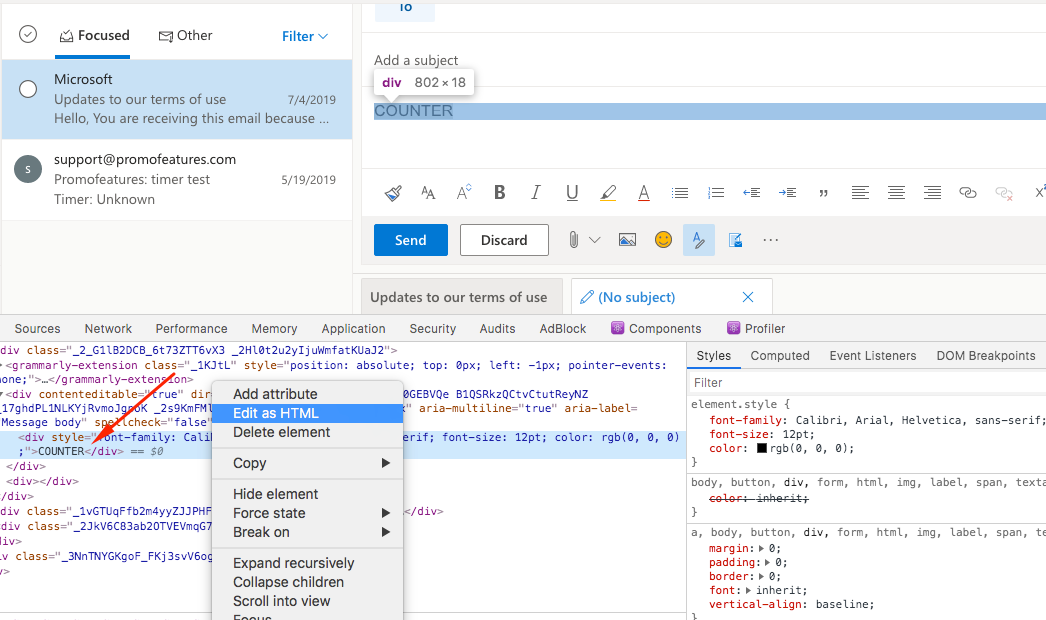
Task: Choose Edit as HTML from context menu
Action: (308, 413)
